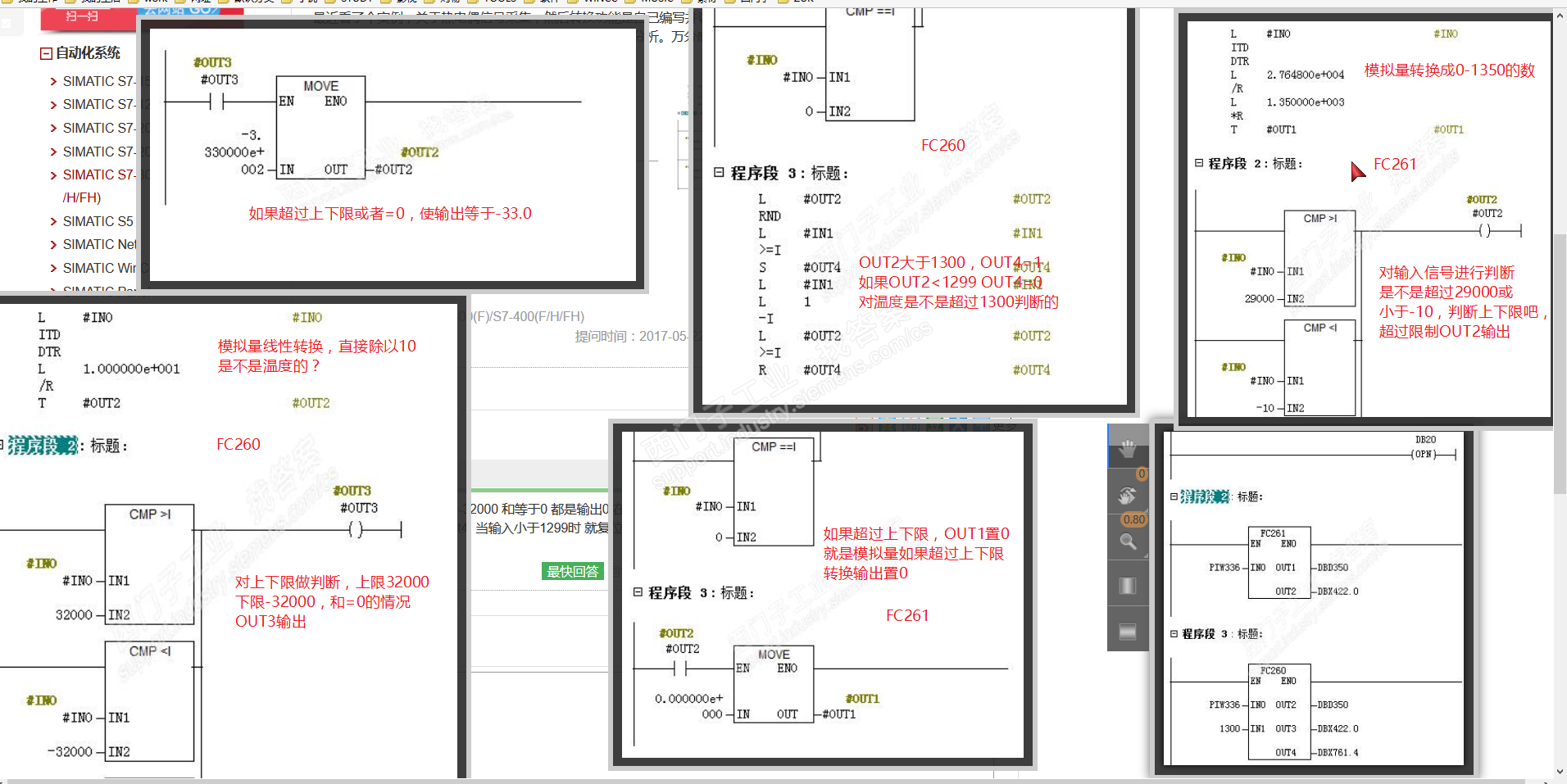Select the image annotated OUT1置0
Viewport: 1567px width, 784px height.
tap(823, 595)
